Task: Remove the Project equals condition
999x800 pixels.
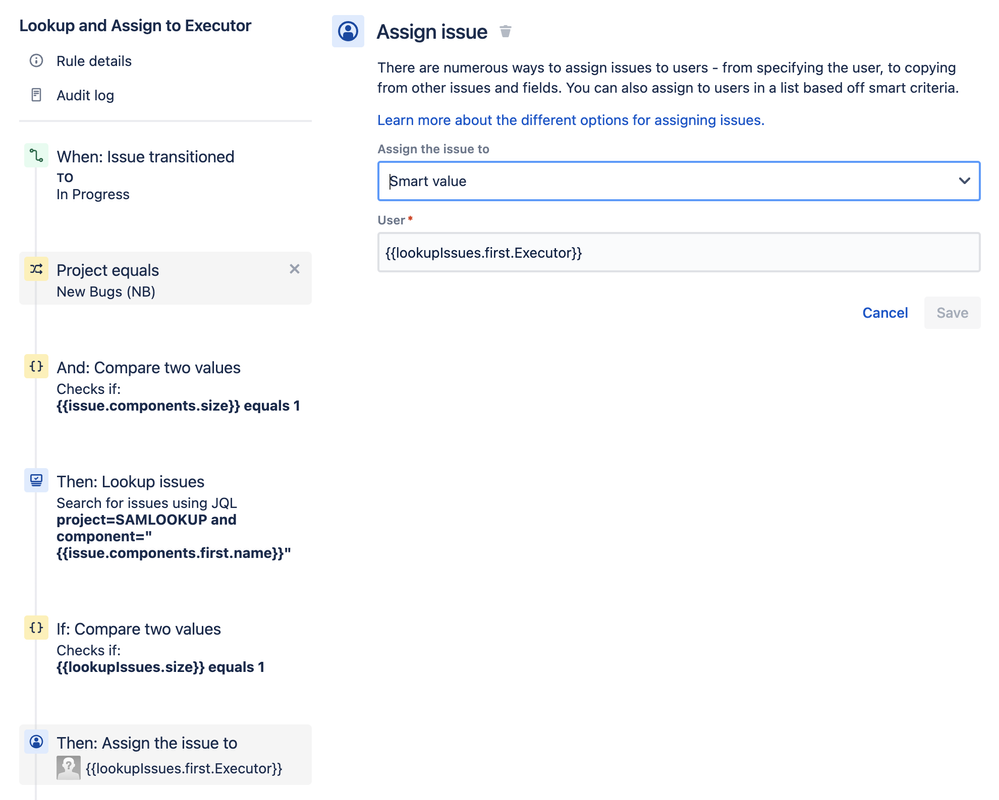Action: point(294,269)
